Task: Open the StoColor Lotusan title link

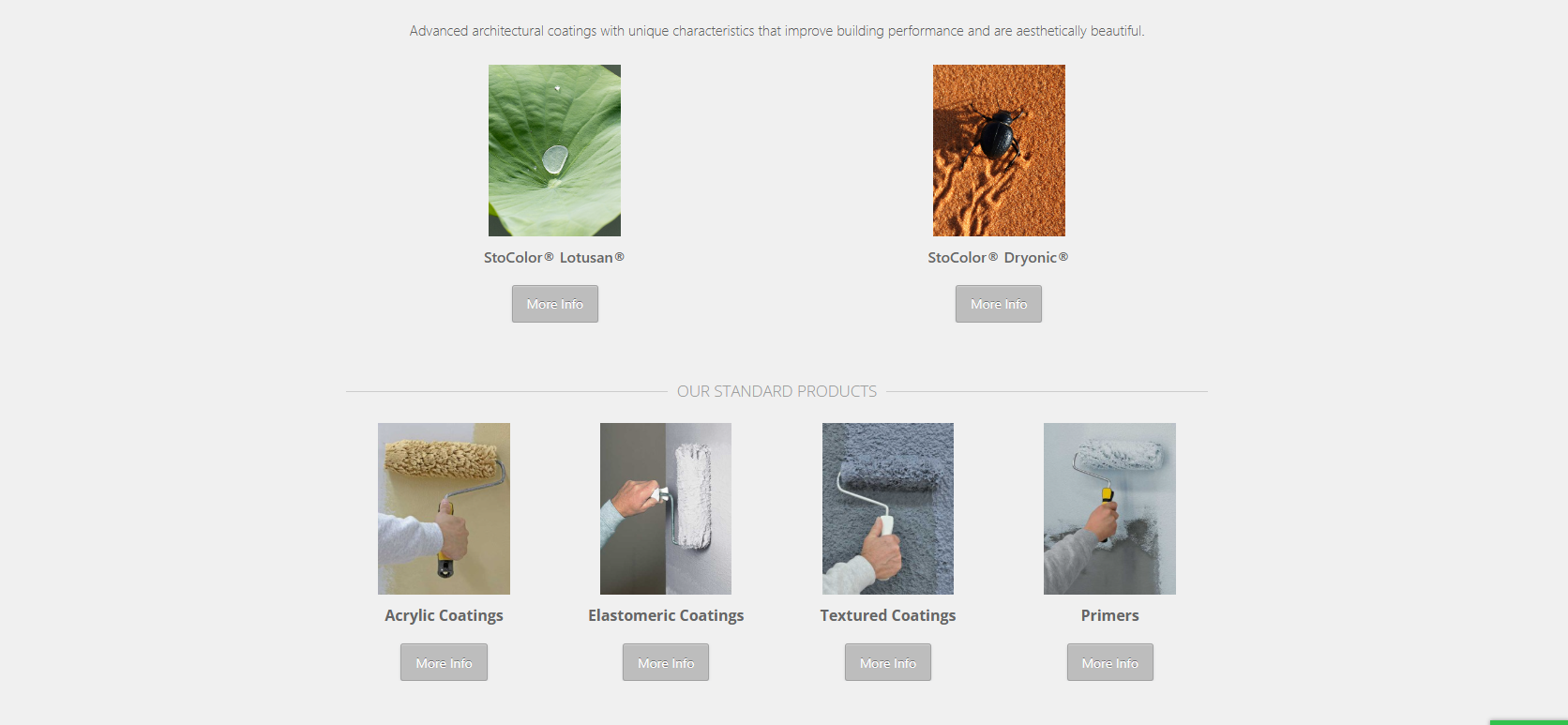Action: pos(554,257)
